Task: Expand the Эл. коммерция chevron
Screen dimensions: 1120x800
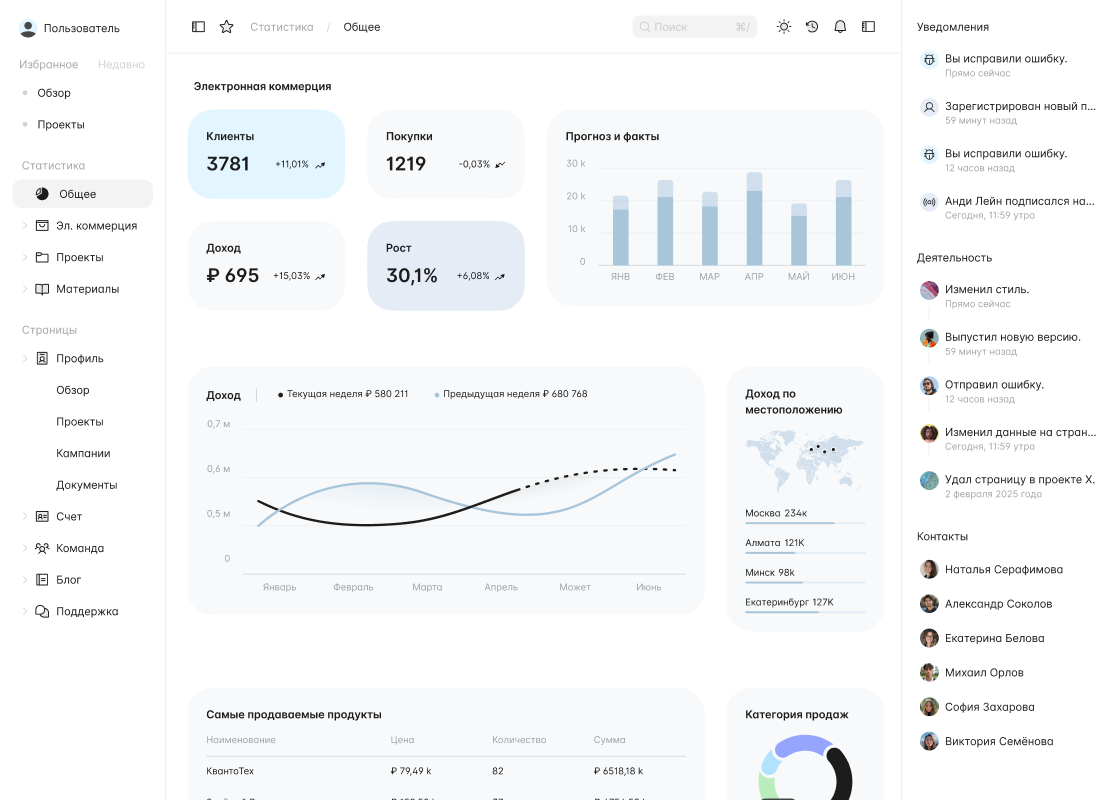Action: click(x=25, y=226)
